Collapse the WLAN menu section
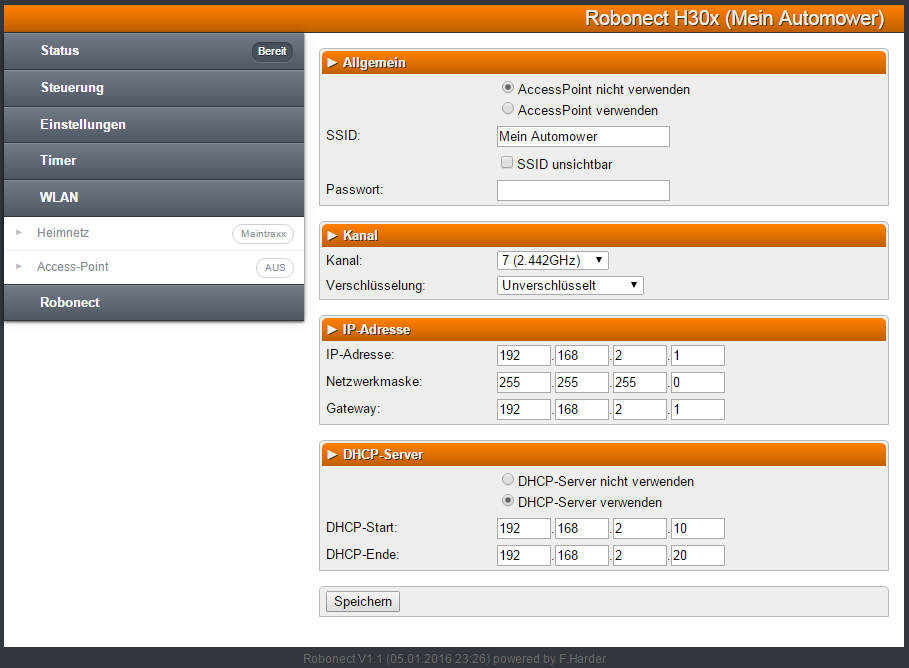The height and width of the screenshot is (668, 909). click(x=154, y=198)
